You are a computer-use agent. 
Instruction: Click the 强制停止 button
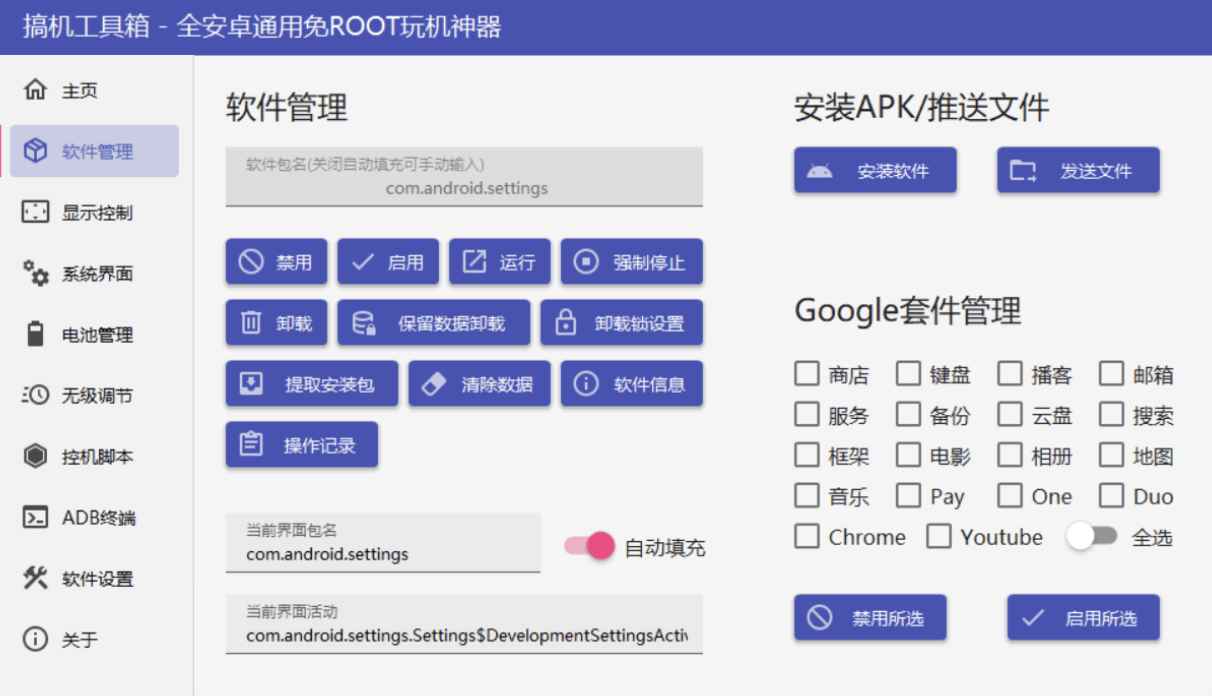point(633,261)
